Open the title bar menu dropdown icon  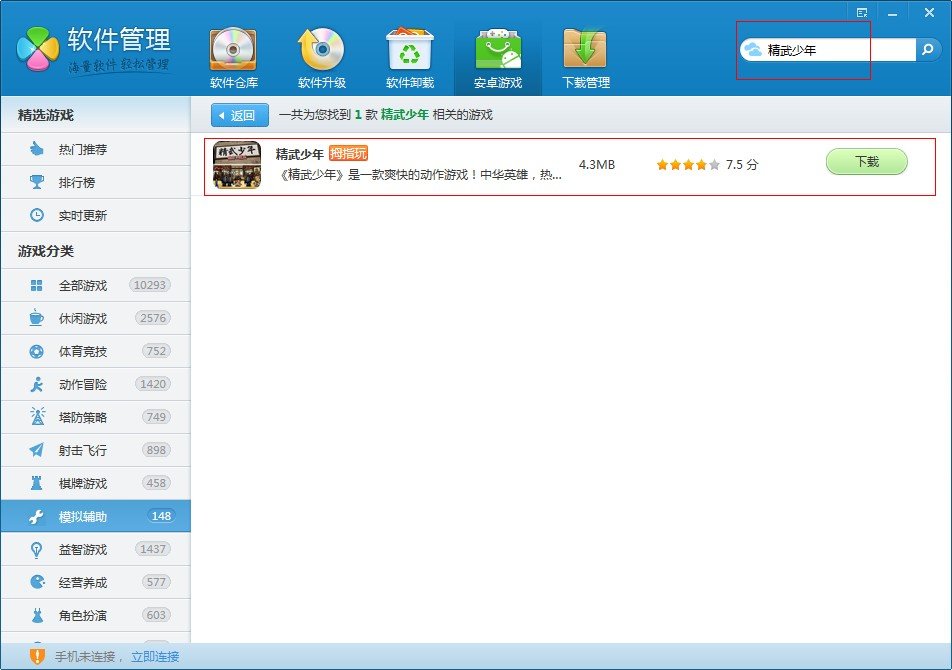coord(862,11)
